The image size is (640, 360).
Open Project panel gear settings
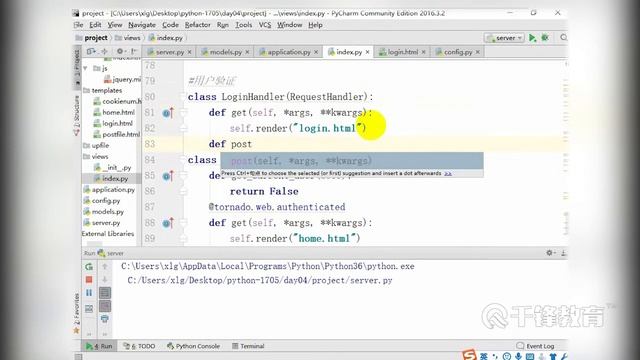pyautogui.click(x=120, y=51)
